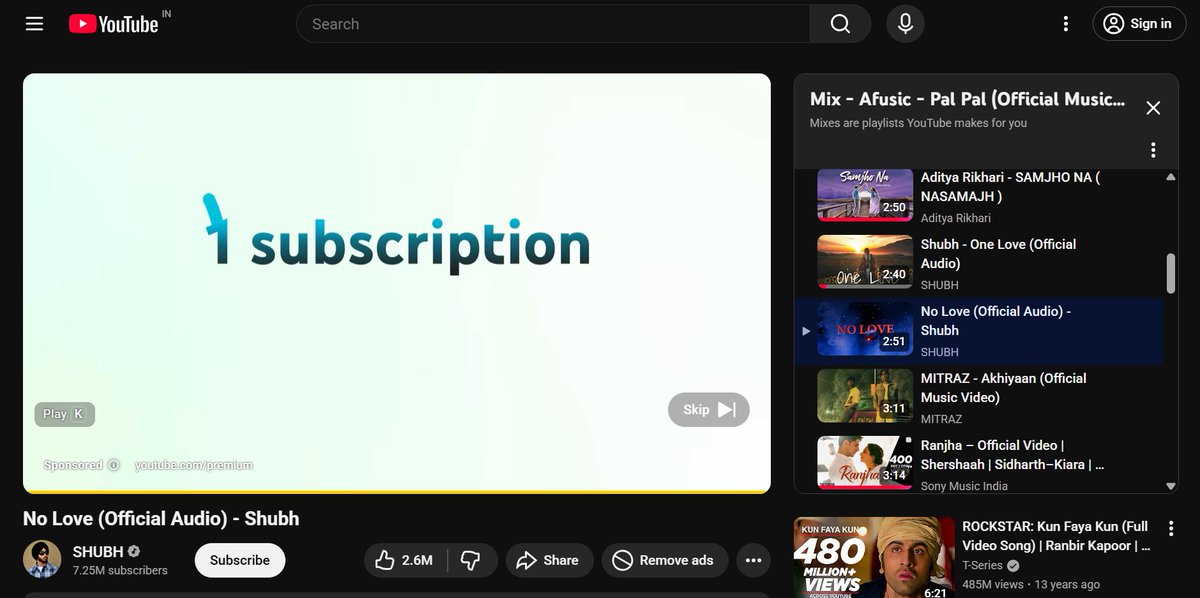Image resolution: width=1200 pixels, height=598 pixels.
Task: Click the search magnifier button
Action: (840, 24)
